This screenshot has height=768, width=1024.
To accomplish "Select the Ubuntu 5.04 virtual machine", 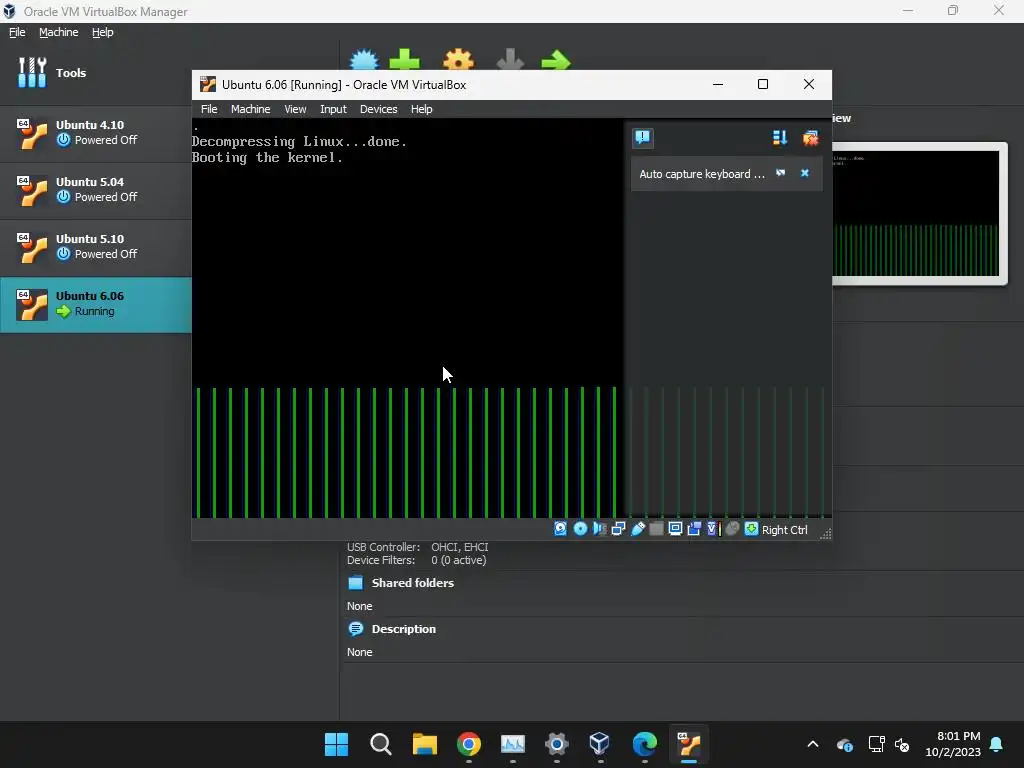I will tap(95, 190).
